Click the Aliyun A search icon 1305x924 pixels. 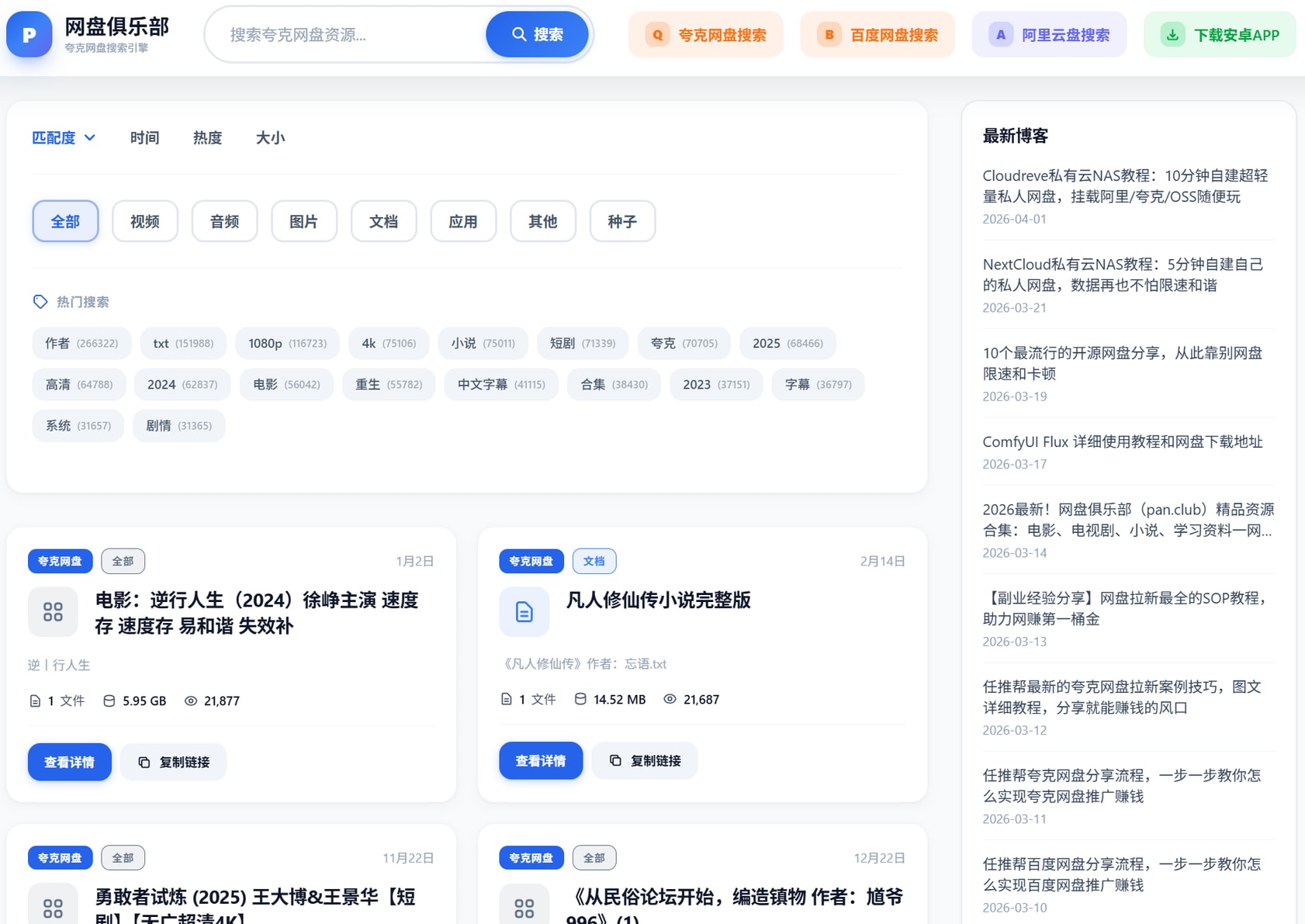[1000, 35]
